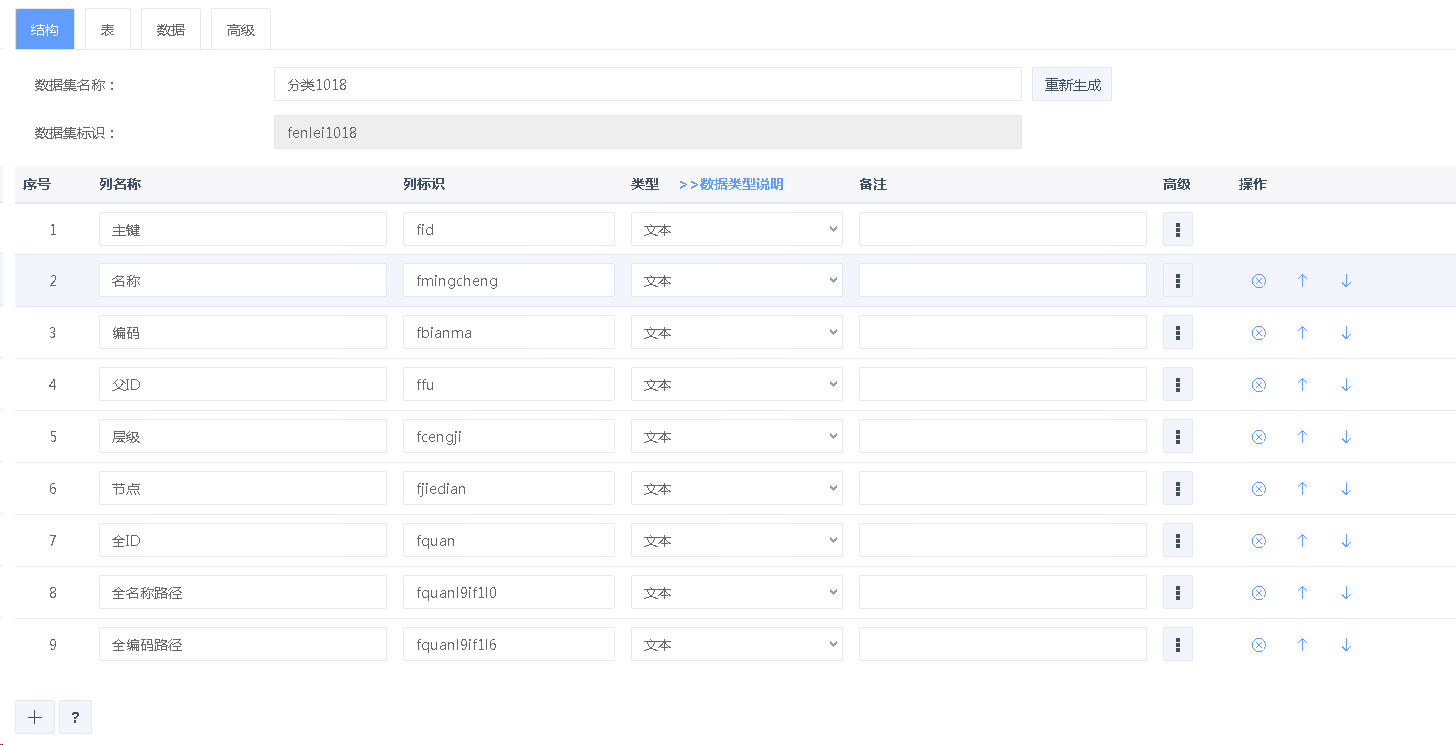Viewport: 1456px width, 745px height.
Task: Delete the 全编码路径 row
Action: 1258,645
